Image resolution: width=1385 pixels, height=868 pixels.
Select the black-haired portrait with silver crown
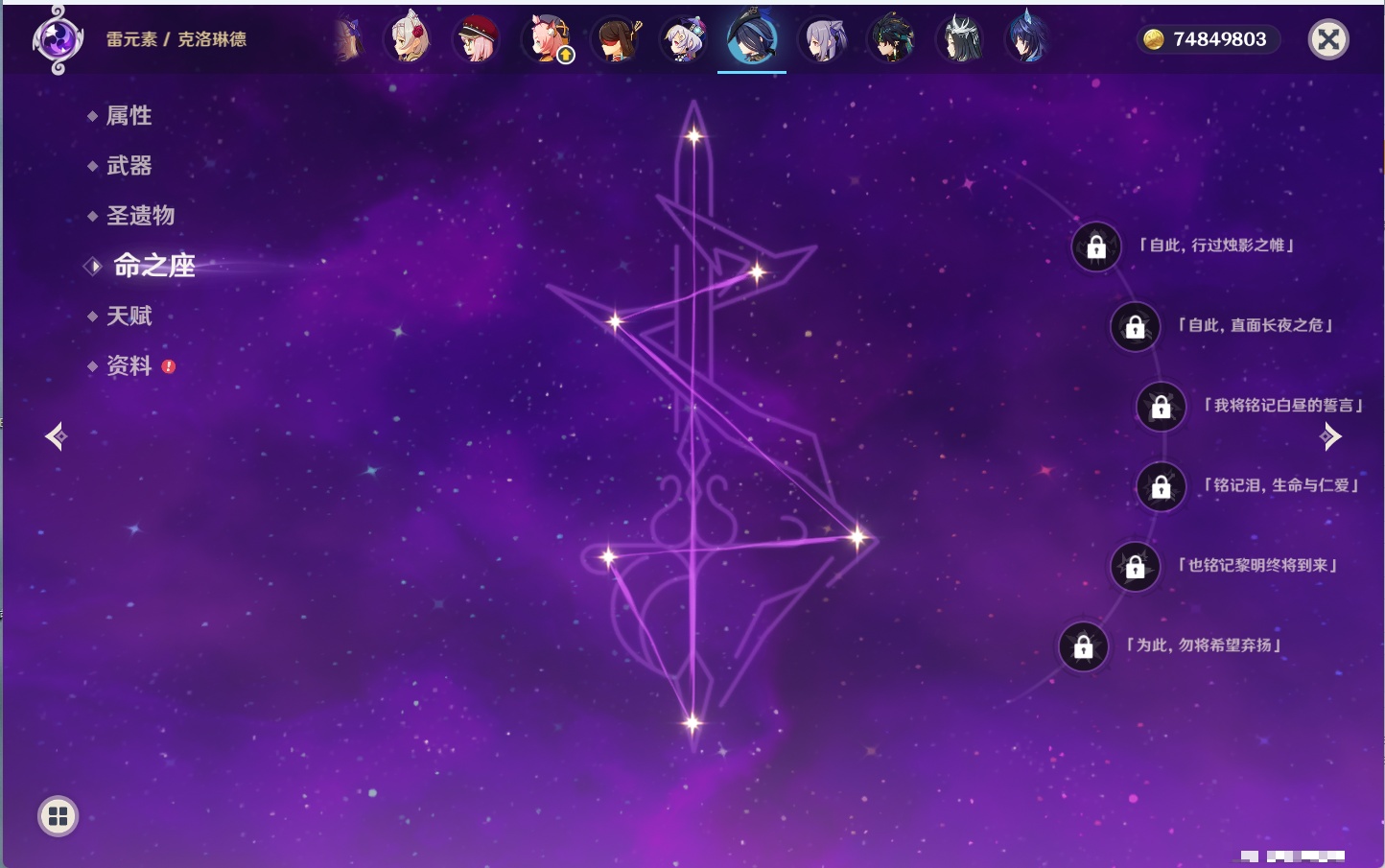[961, 38]
